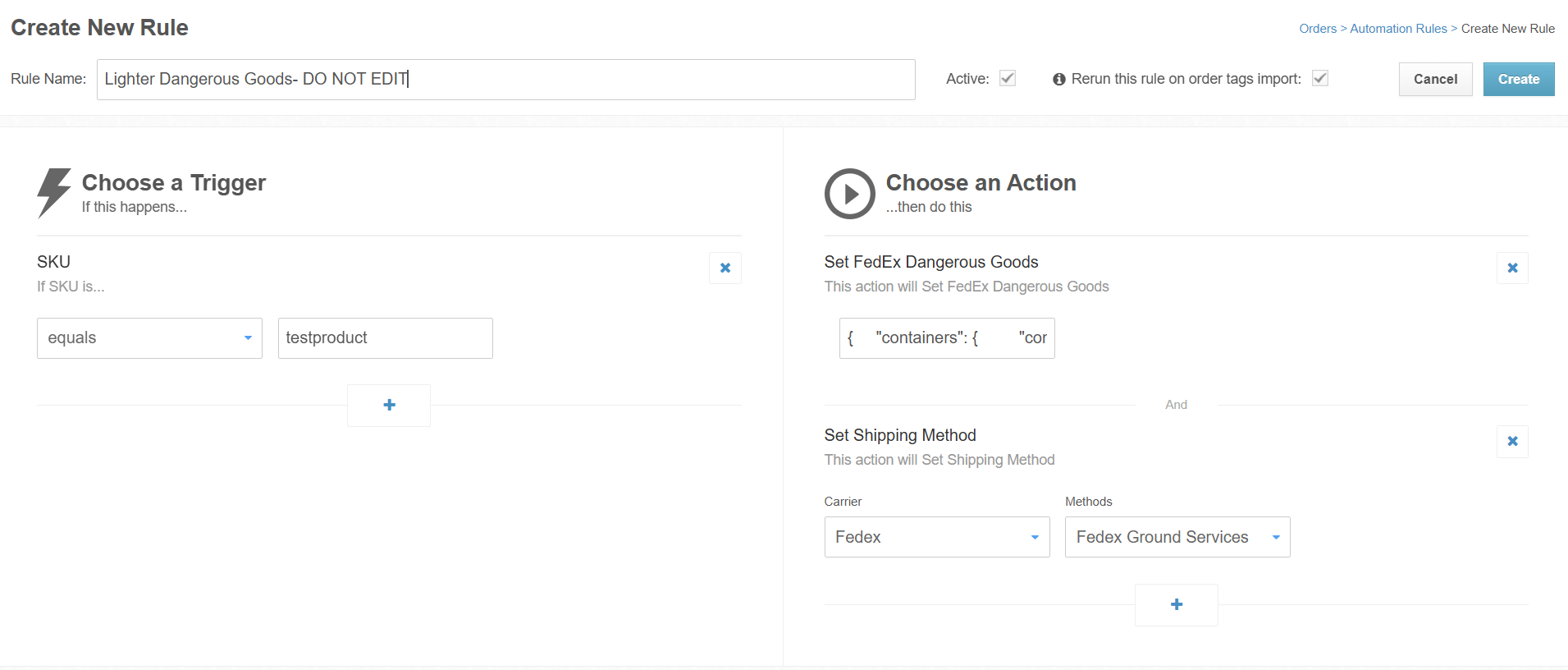Screen dimensions: 1568x670
Task: Focus the Rule Name input field
Action: 506,80
